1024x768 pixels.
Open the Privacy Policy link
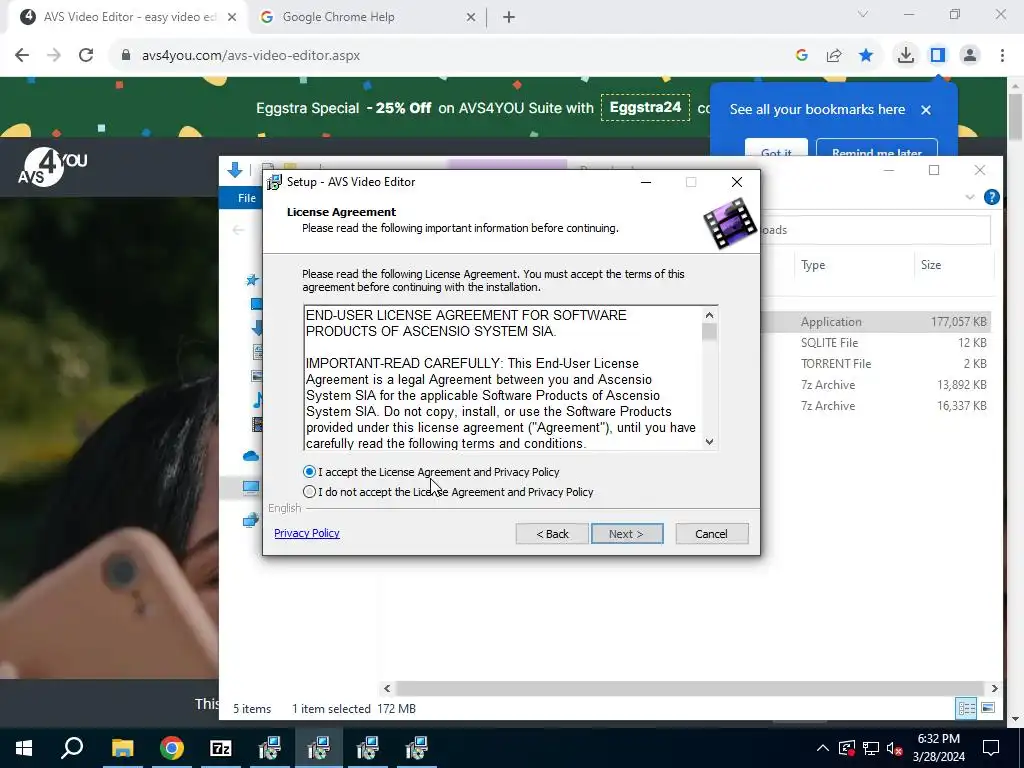307,533
